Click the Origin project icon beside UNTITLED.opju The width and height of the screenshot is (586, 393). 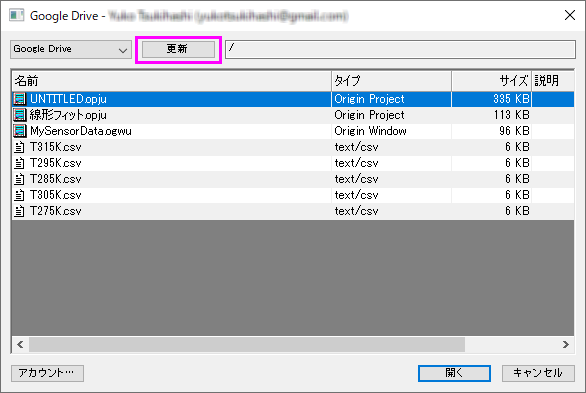20,99
